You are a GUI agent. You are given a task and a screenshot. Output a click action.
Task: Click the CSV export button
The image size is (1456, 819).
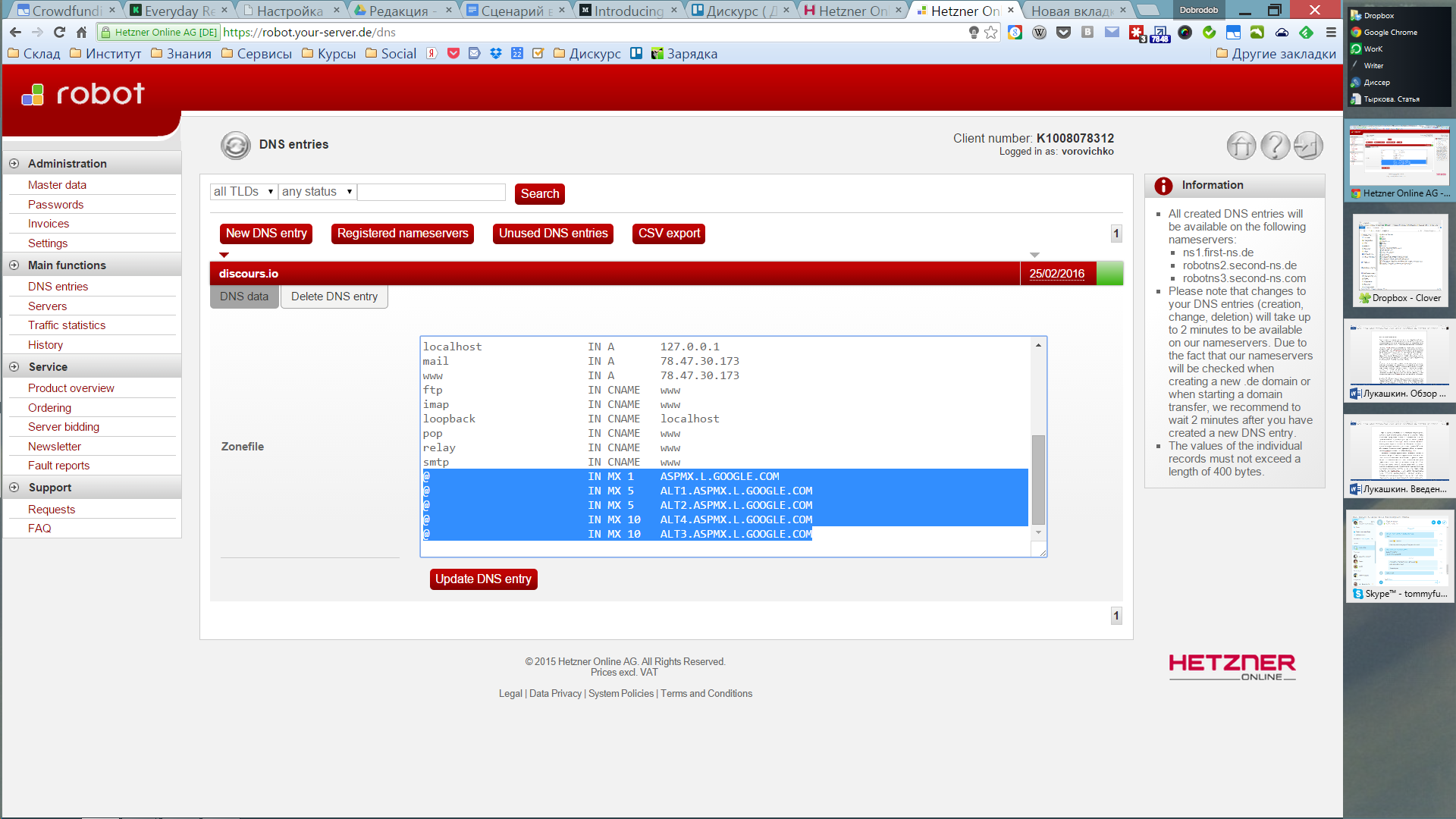(x=669, y=234)
